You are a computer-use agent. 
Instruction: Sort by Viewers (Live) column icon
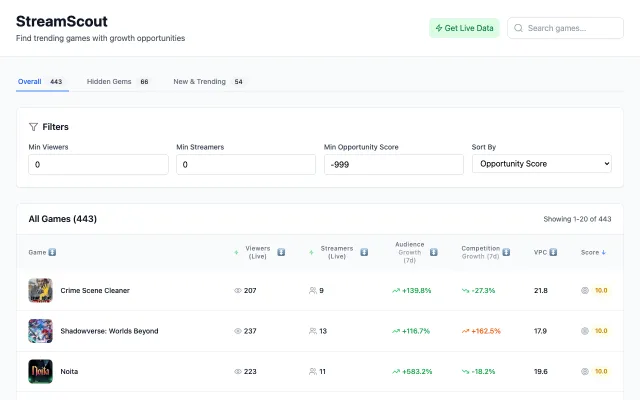[x=281, y=252]
